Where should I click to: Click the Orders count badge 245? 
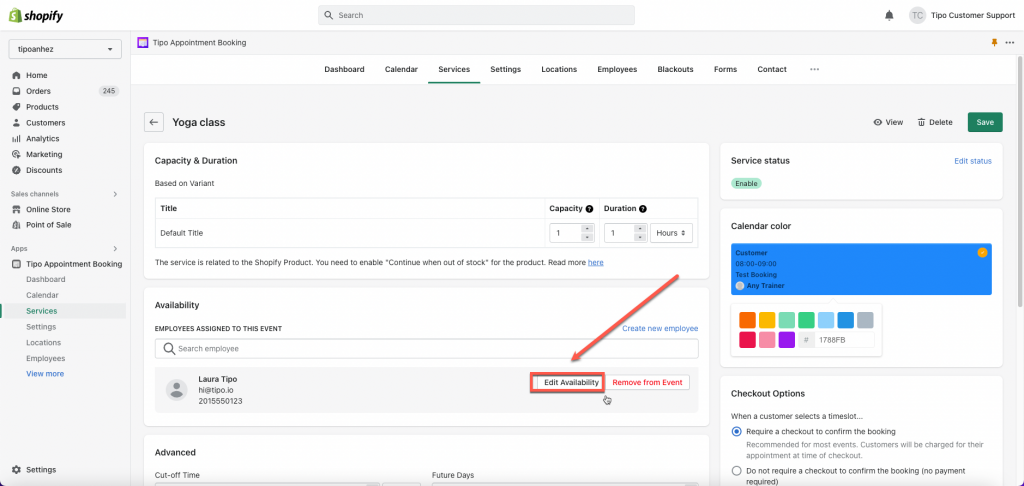click(x=109, y=91)
